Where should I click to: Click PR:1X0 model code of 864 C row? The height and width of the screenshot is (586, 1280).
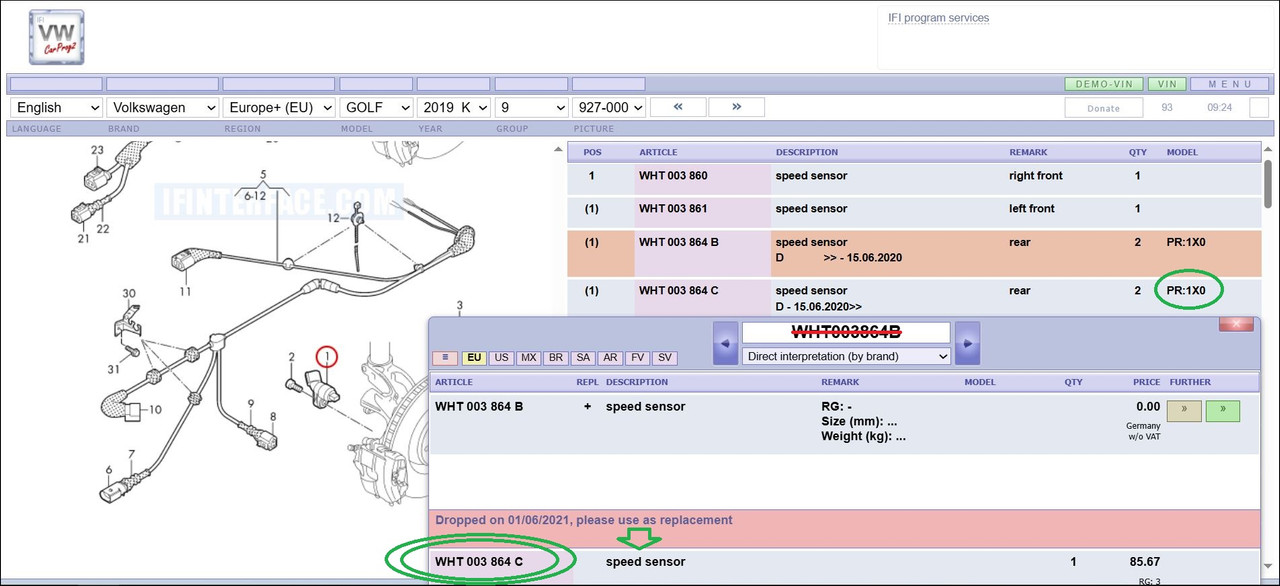(x=1186, y=291)
